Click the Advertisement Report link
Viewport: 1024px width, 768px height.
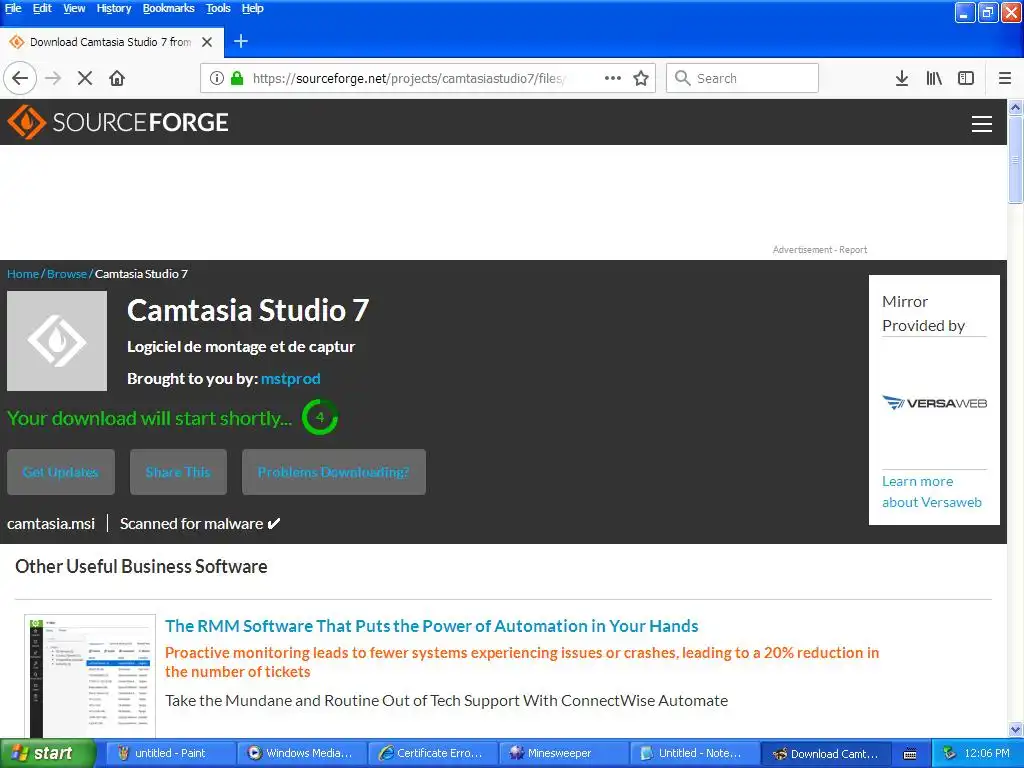[820, 250]
